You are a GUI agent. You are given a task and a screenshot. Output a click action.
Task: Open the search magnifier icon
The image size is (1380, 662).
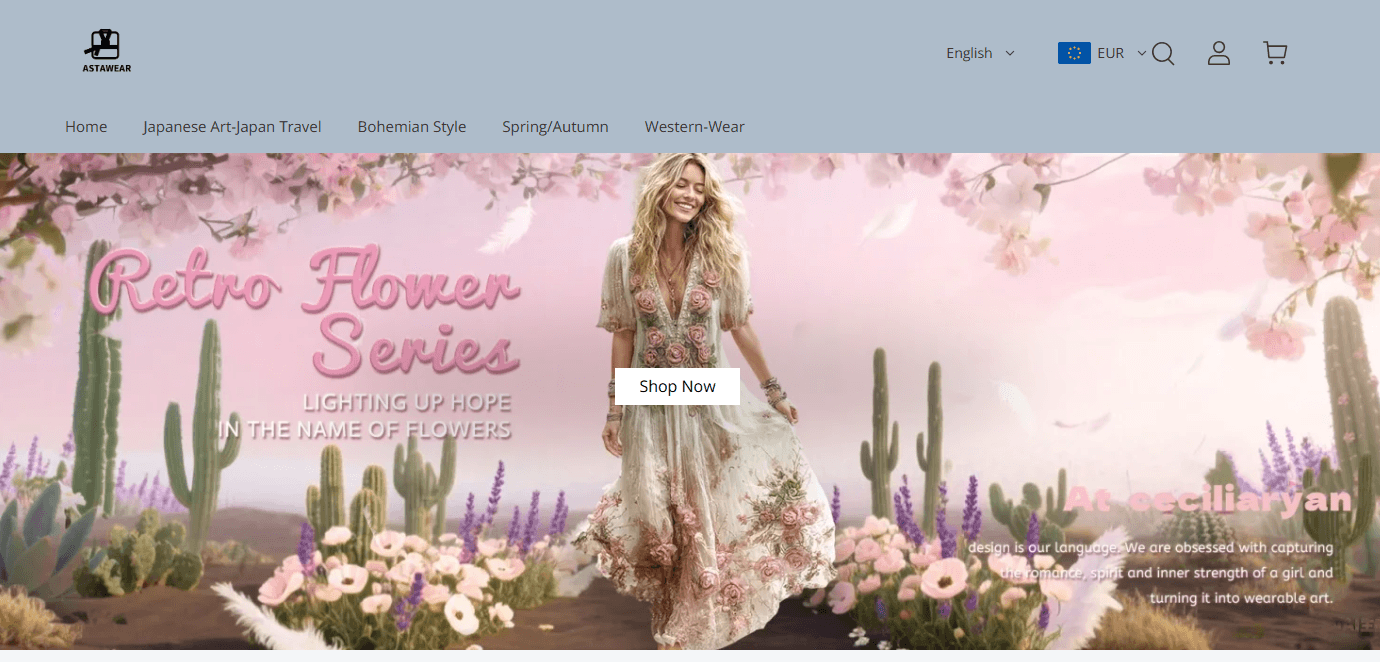point(1162,53)
